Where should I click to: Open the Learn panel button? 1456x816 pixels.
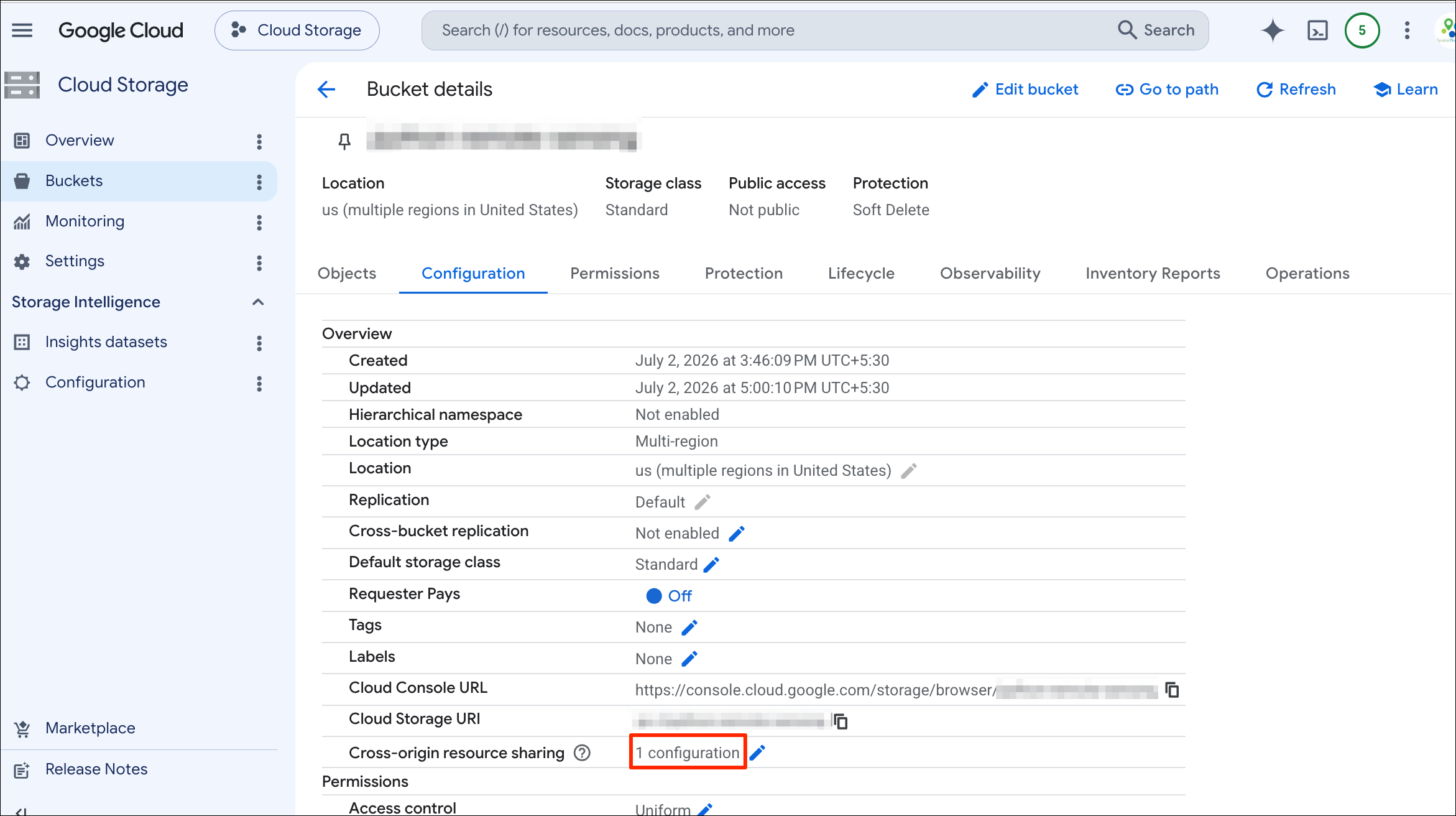1406,90
